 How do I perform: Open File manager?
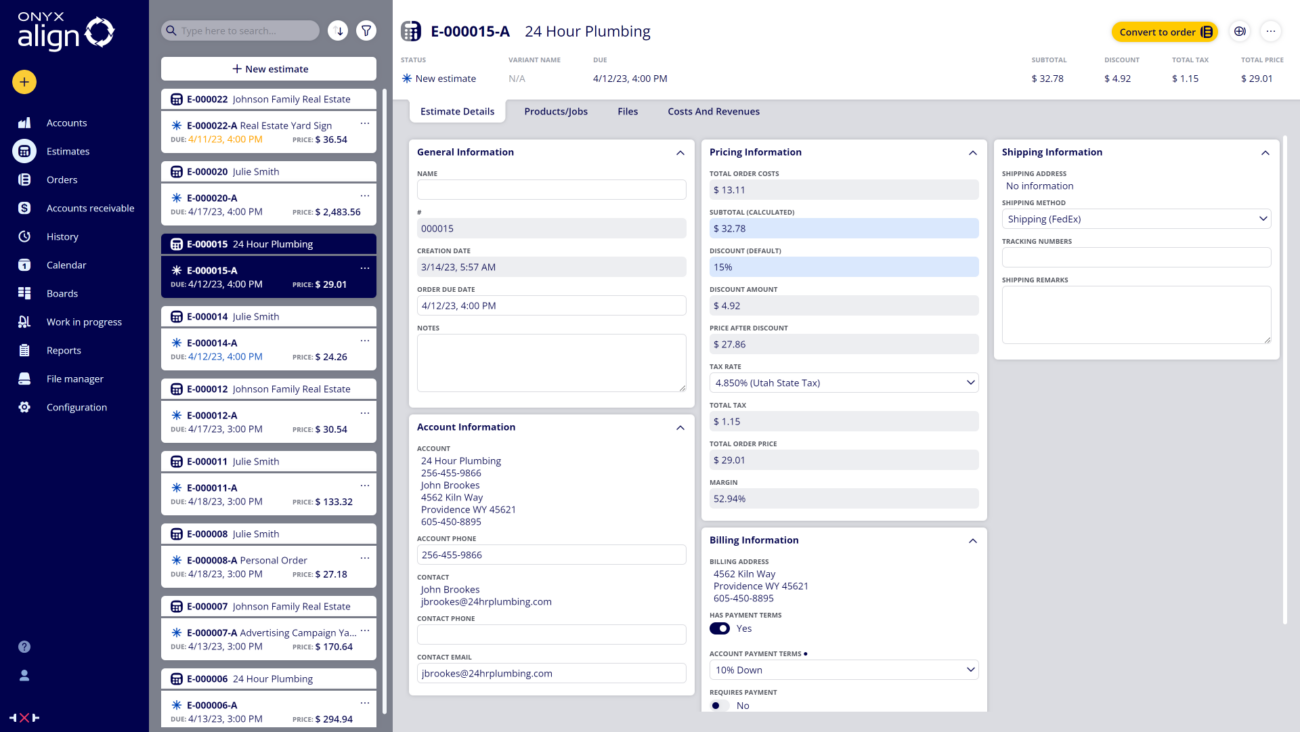75,379
